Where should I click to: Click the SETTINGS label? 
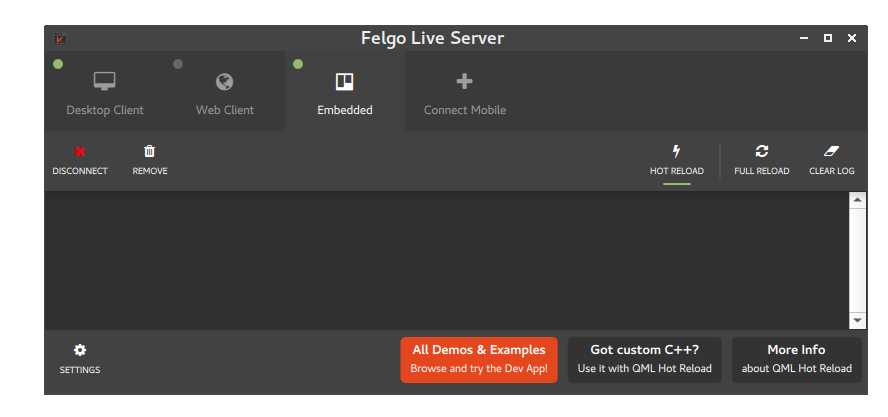pos(80,370)
